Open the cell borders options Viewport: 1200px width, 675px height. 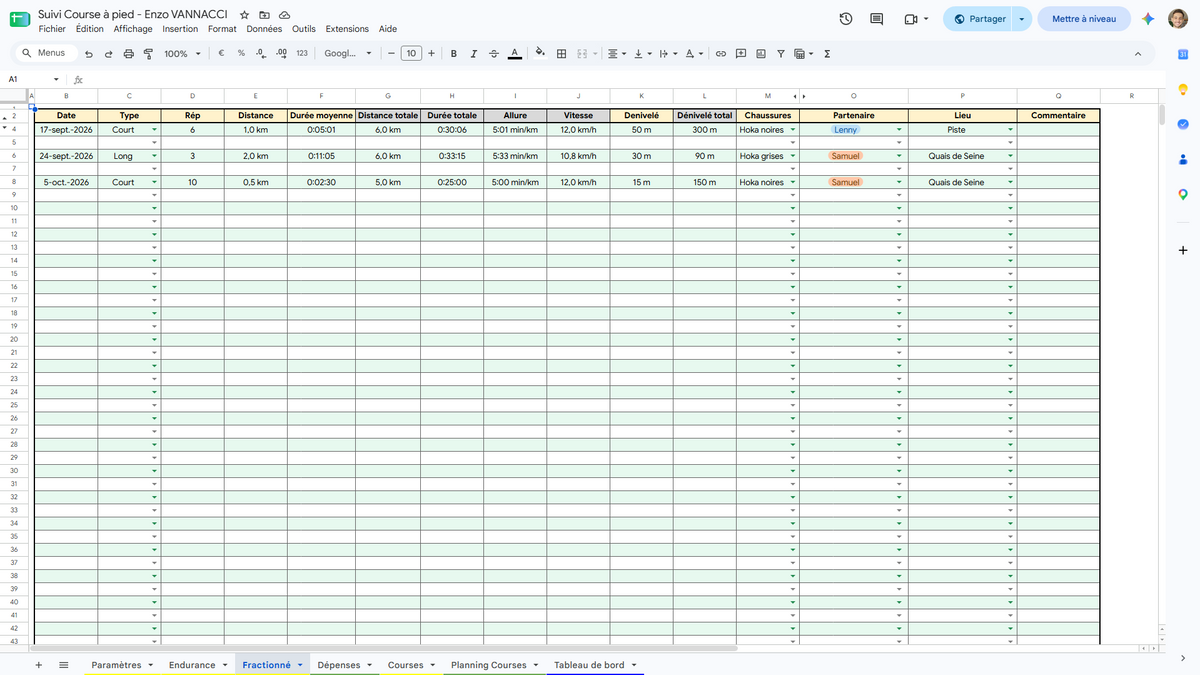click(x=562, y=54)
